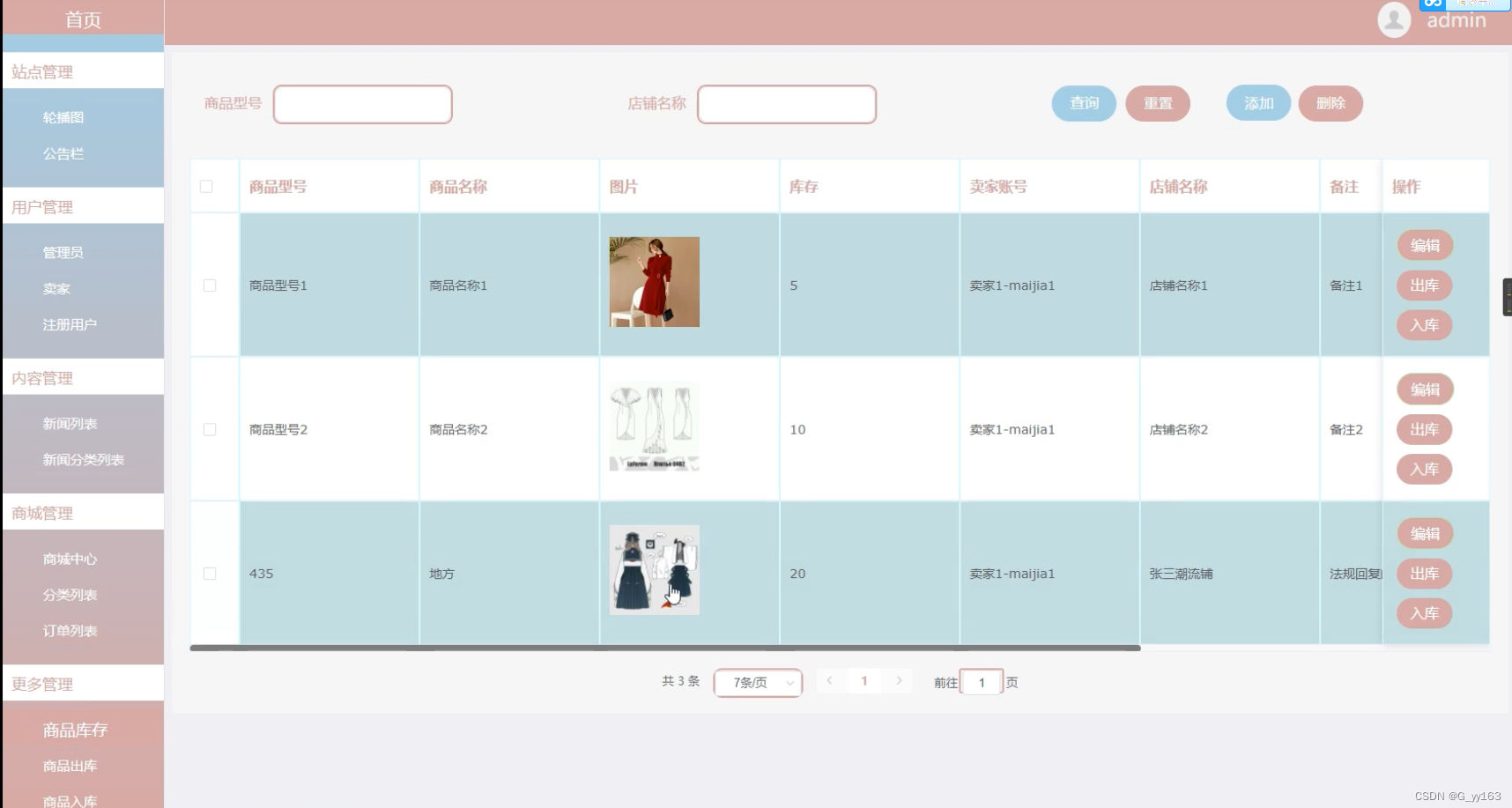Check the checkbox for 商品型号1 row

click(210, 285)
